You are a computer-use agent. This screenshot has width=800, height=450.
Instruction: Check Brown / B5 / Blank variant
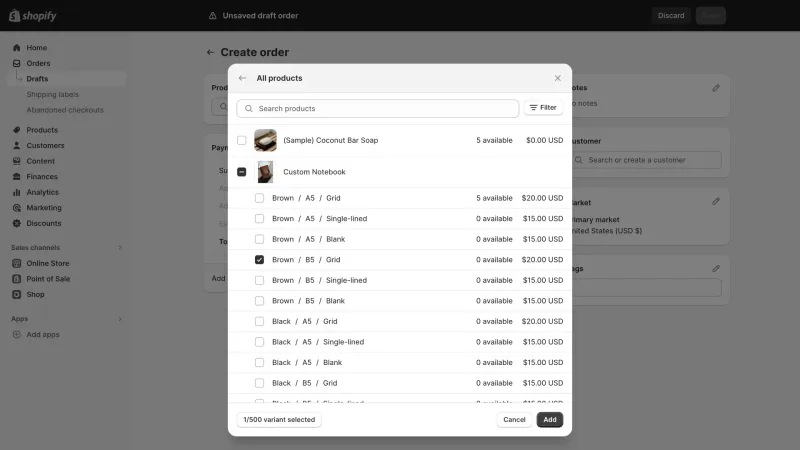[x=260, y=301]
